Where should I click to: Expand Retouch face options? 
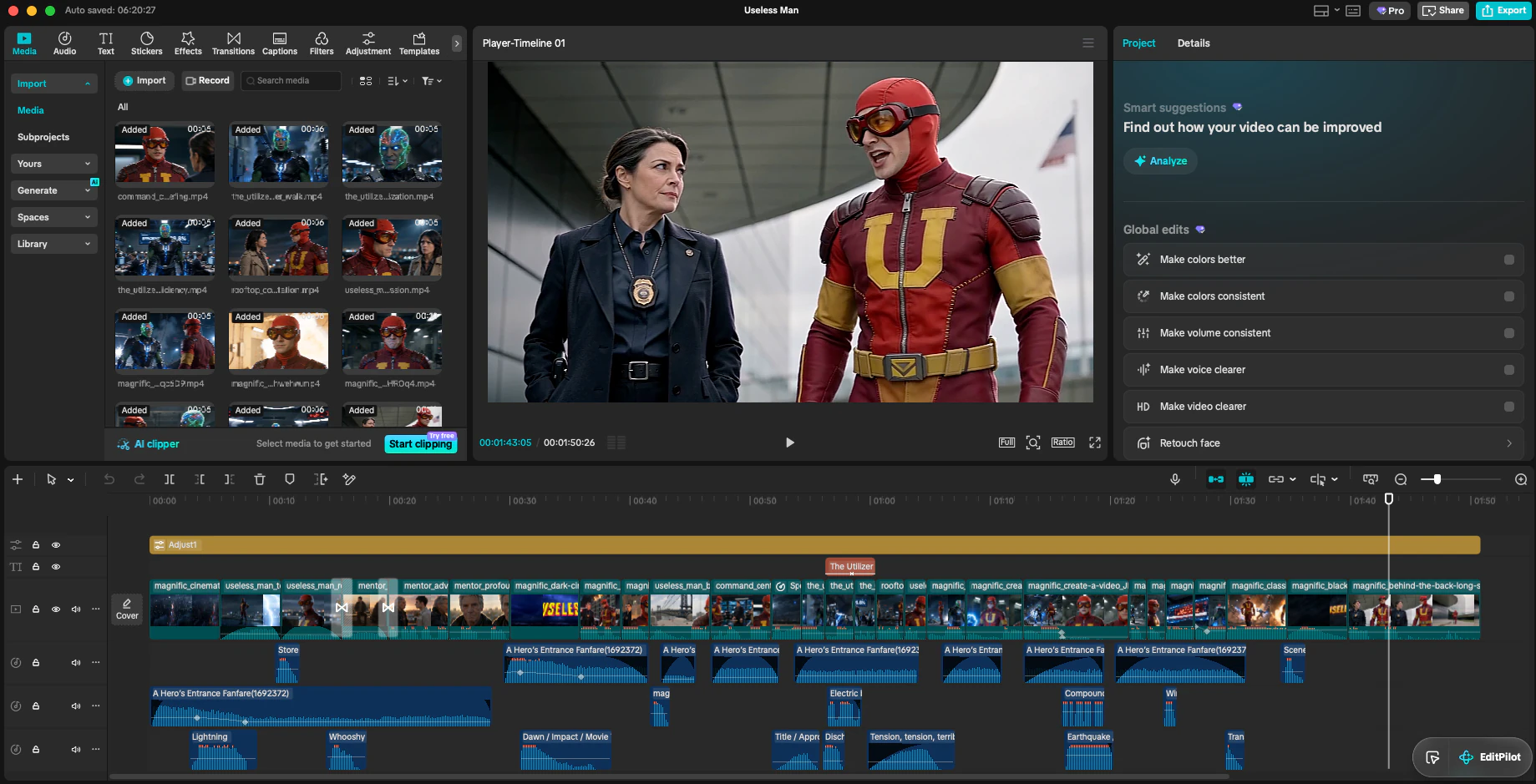click(1509, 443)
